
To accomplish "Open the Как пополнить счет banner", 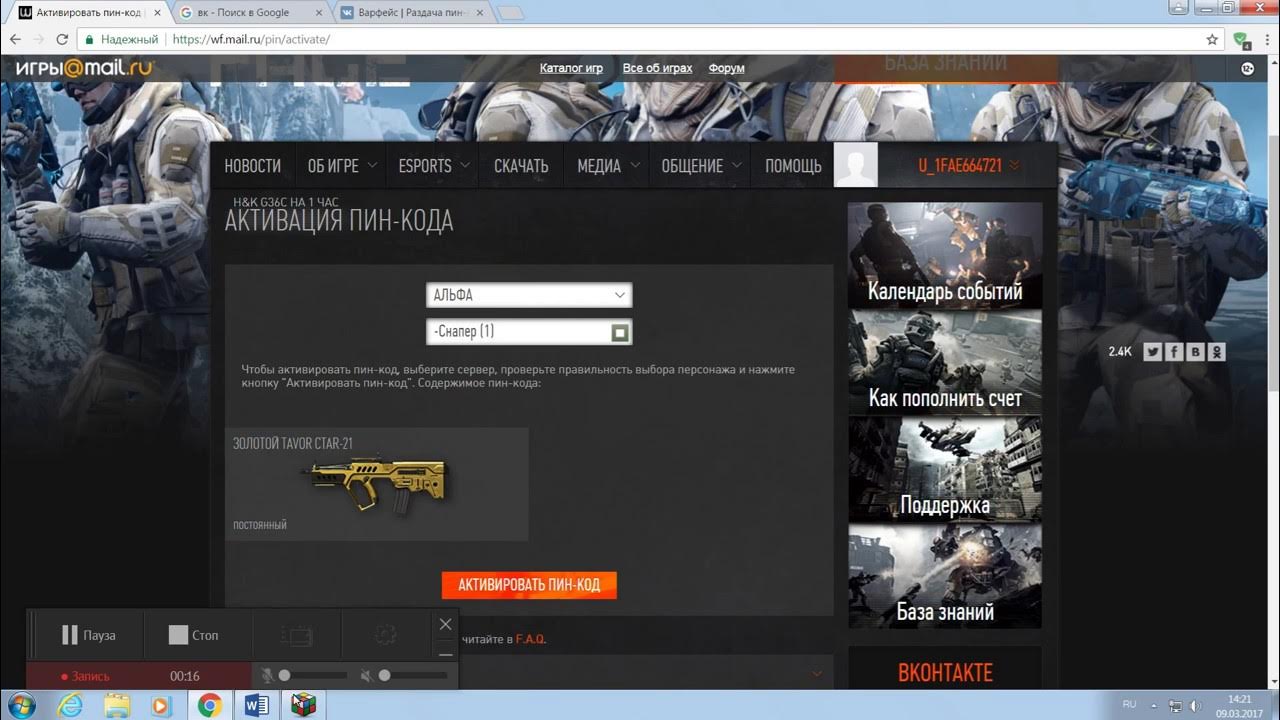I will coord(945,362).
